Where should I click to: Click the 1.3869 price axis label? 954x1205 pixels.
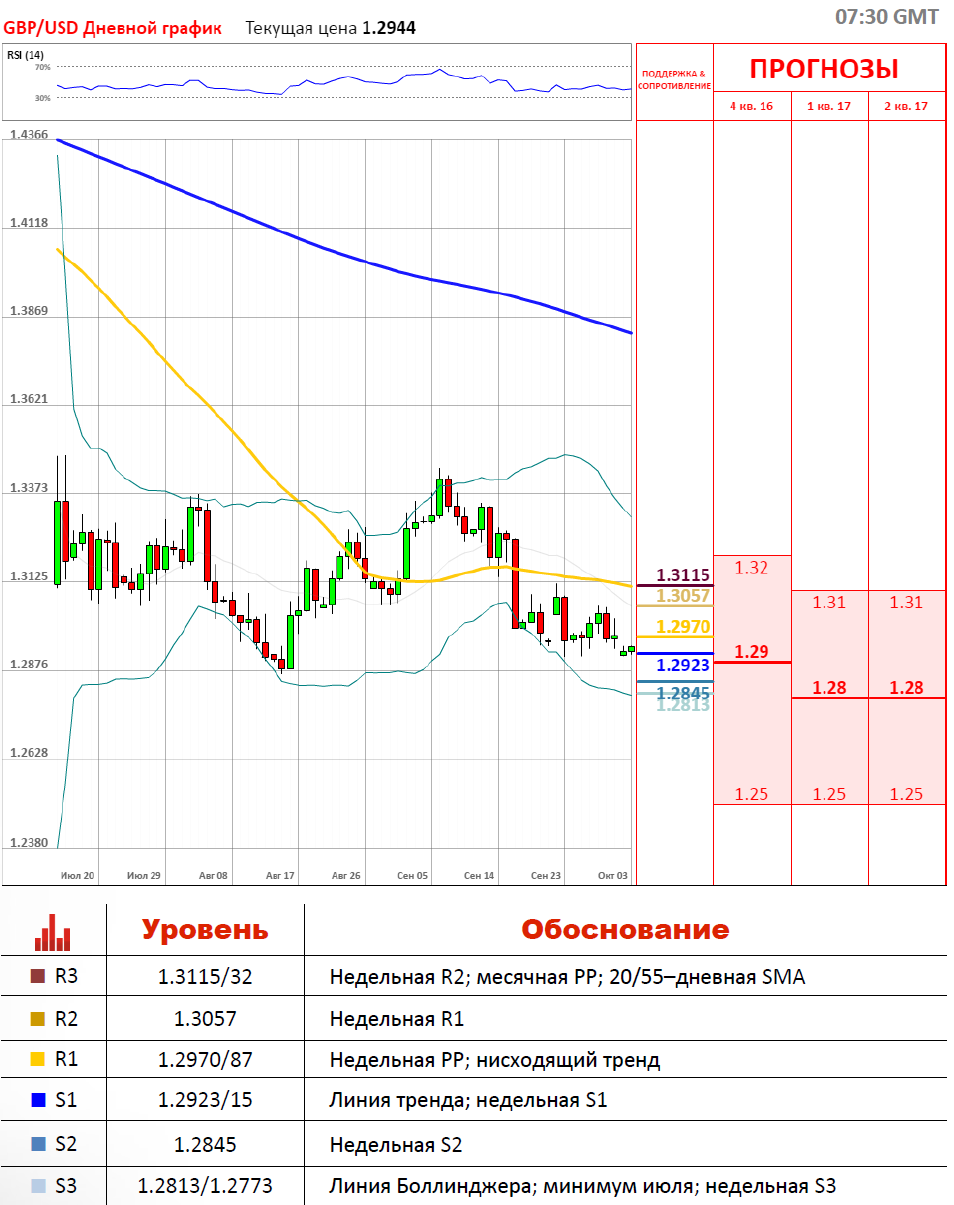point(28,311)
